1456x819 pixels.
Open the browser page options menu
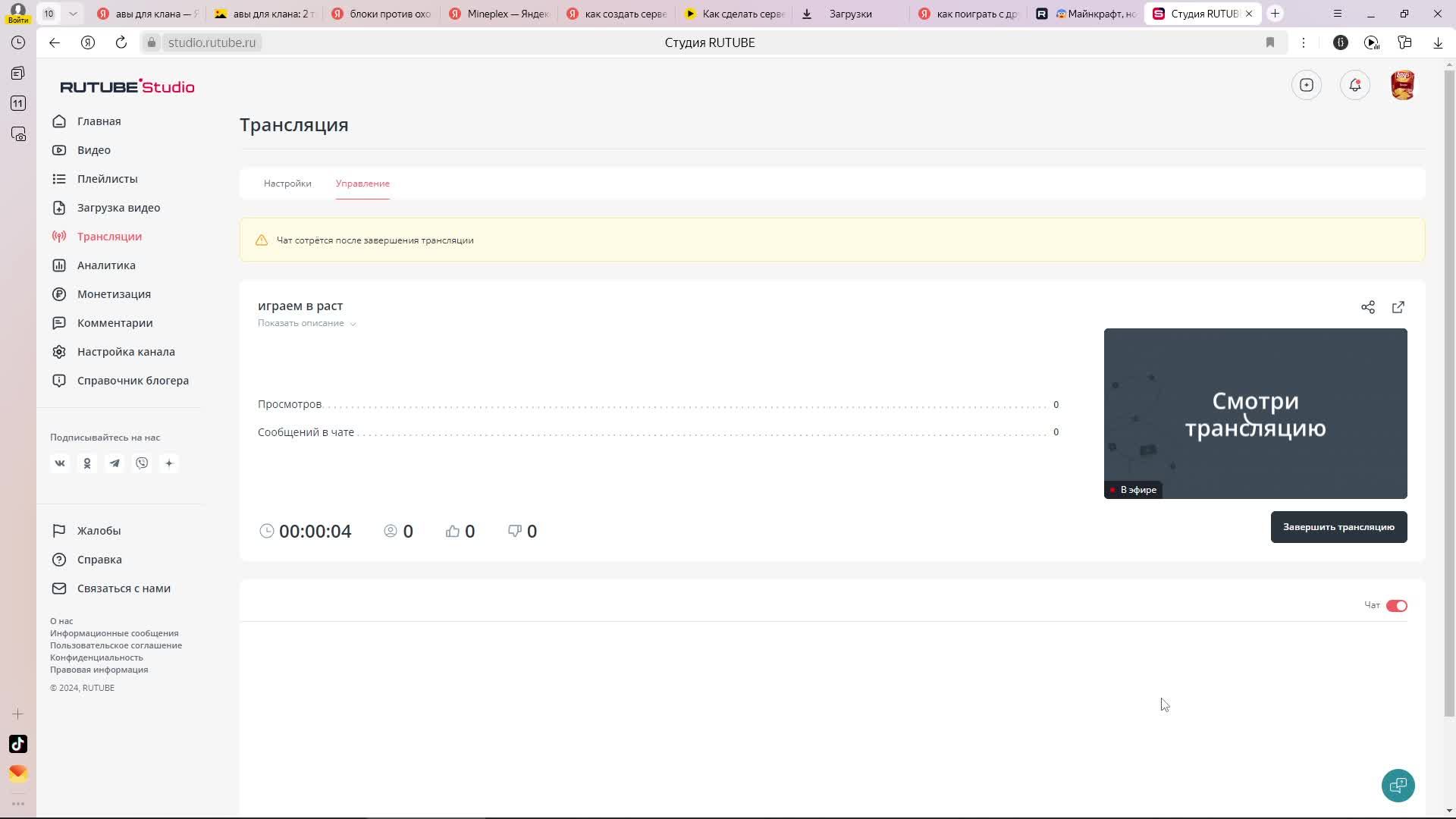coord(1304,42)
